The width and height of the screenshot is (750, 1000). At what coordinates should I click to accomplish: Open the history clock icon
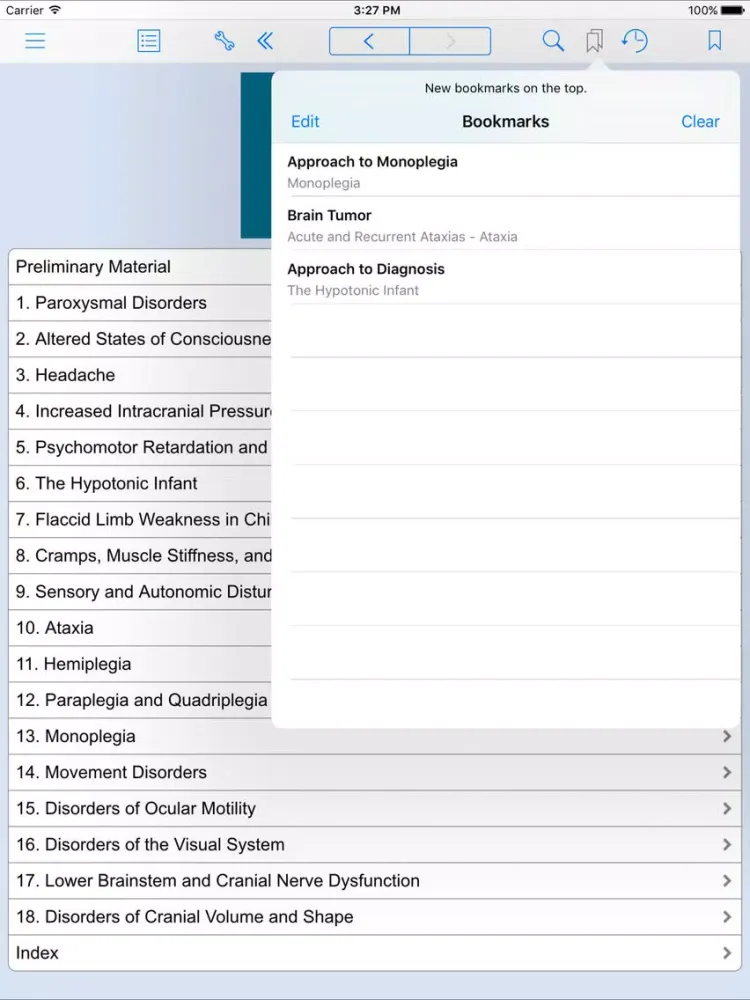(x=635, y=41)
